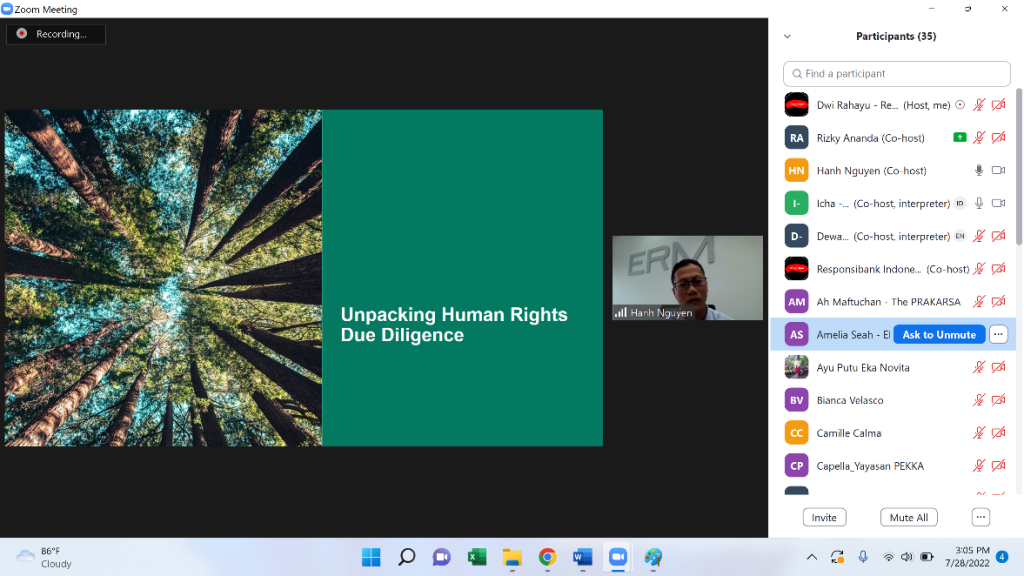Collapse the Participants panel chevron
Screen dimensions: 1024x576
(787, 37)
